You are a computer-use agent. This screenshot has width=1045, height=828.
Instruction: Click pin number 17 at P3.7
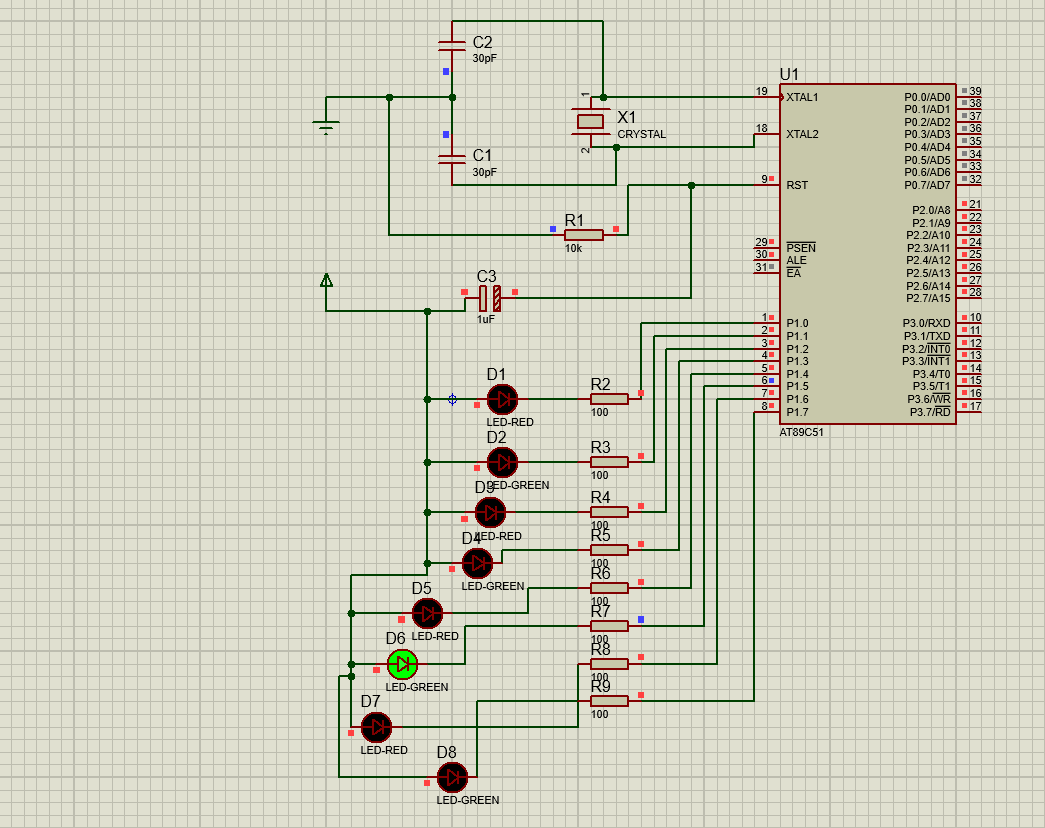pos(975,406)
